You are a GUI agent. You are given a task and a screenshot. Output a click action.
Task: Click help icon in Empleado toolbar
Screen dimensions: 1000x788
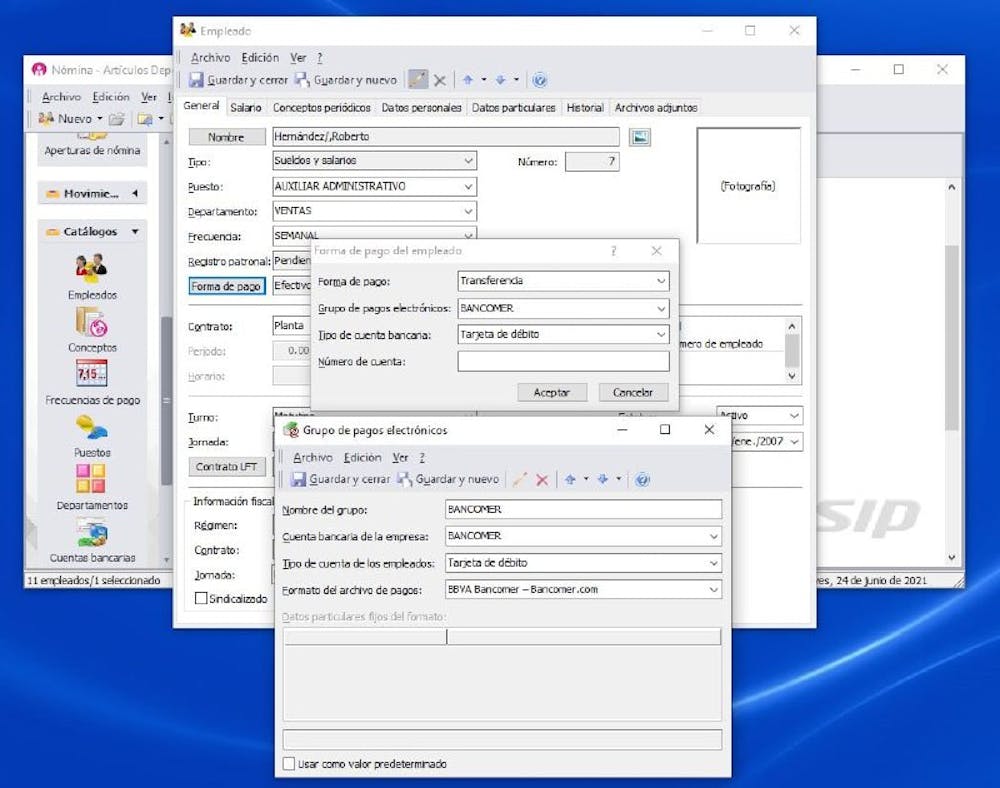click(540, 80)
